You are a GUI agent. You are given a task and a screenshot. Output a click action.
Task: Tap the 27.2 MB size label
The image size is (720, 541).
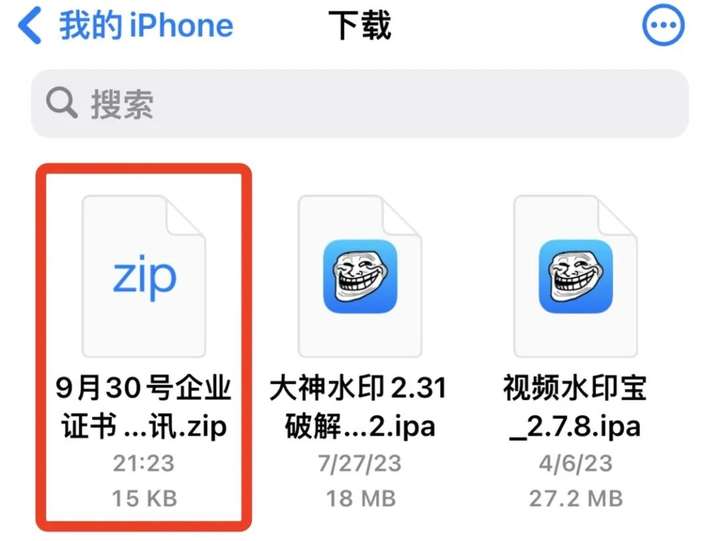(576, 498)
